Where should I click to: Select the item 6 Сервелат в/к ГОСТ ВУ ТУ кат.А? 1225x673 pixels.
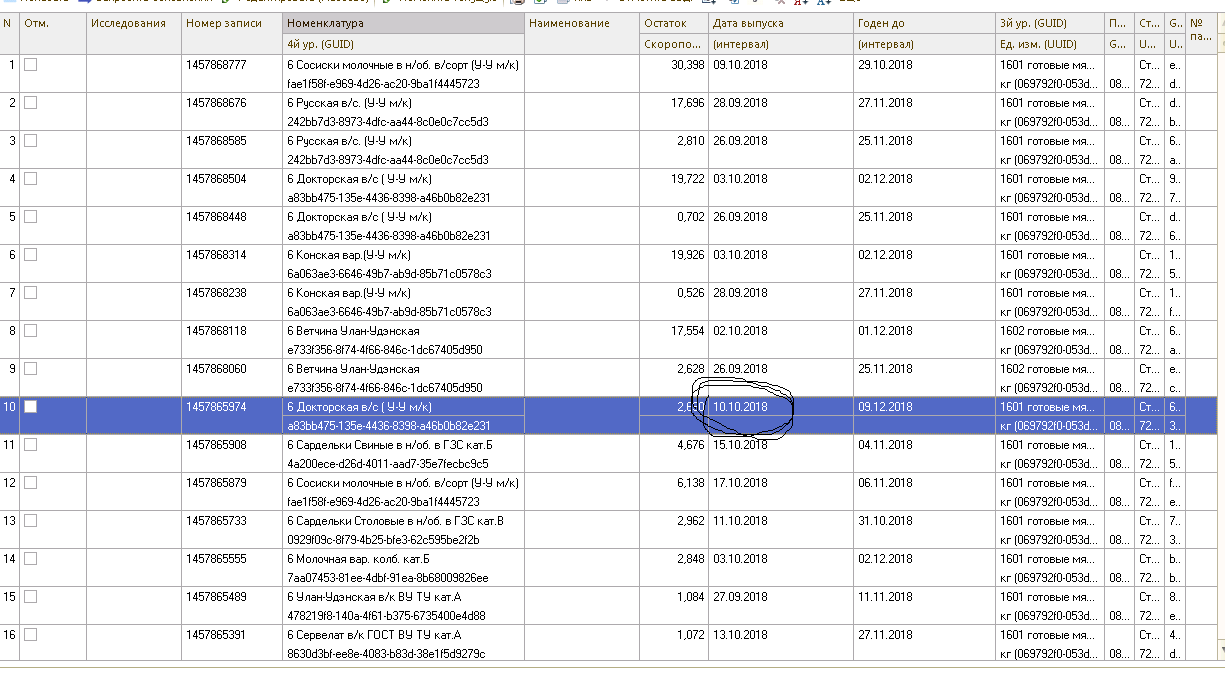(x=374, y=635)
